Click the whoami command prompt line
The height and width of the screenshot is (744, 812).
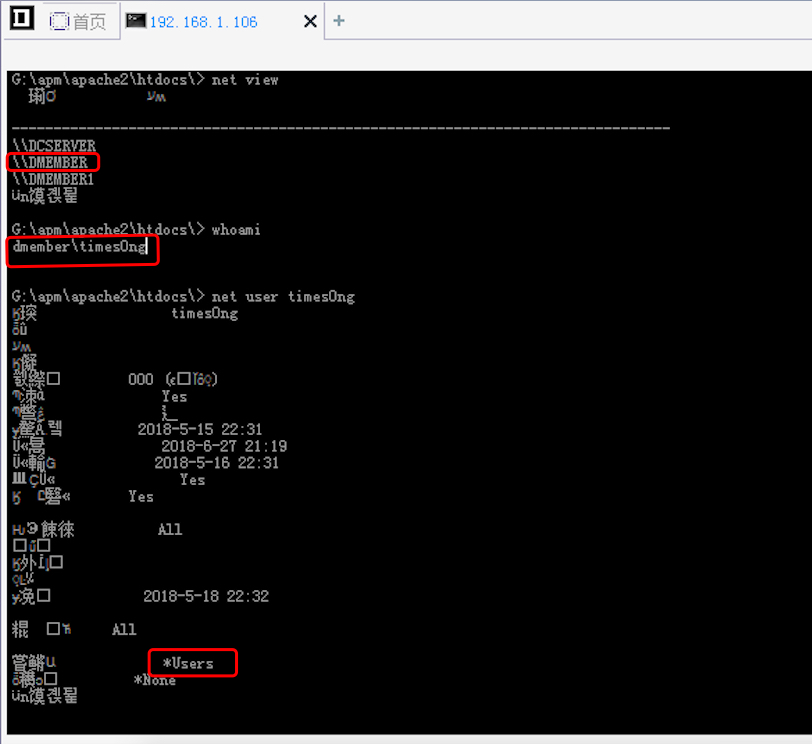pos(136,229)
